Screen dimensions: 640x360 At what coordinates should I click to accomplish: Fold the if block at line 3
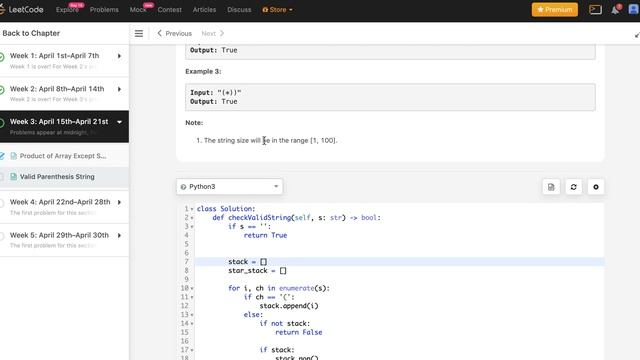point(192,227)
